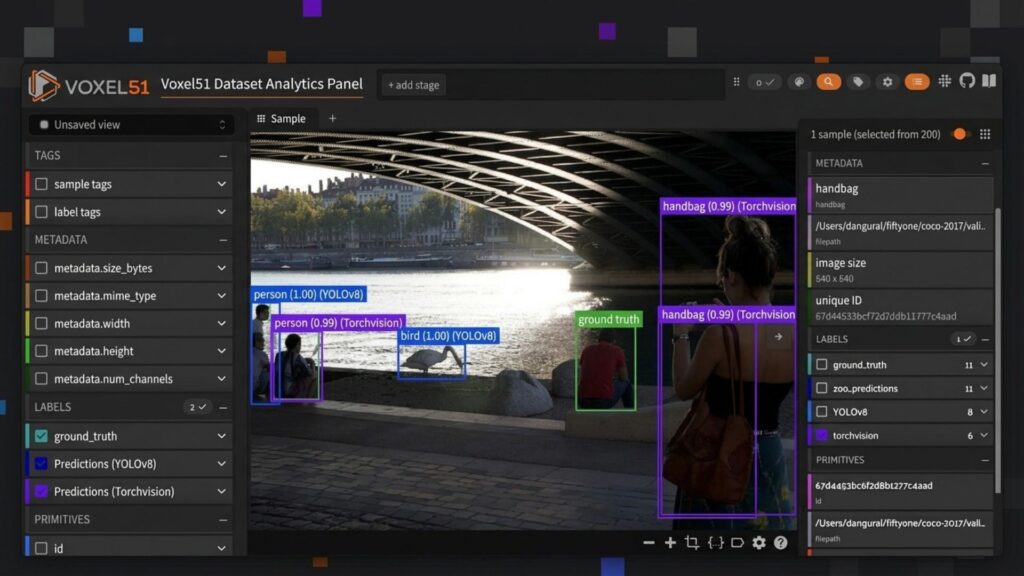Screen dimensions: 1024x576
Task: Go to next sample arrow
Action: 778,337
